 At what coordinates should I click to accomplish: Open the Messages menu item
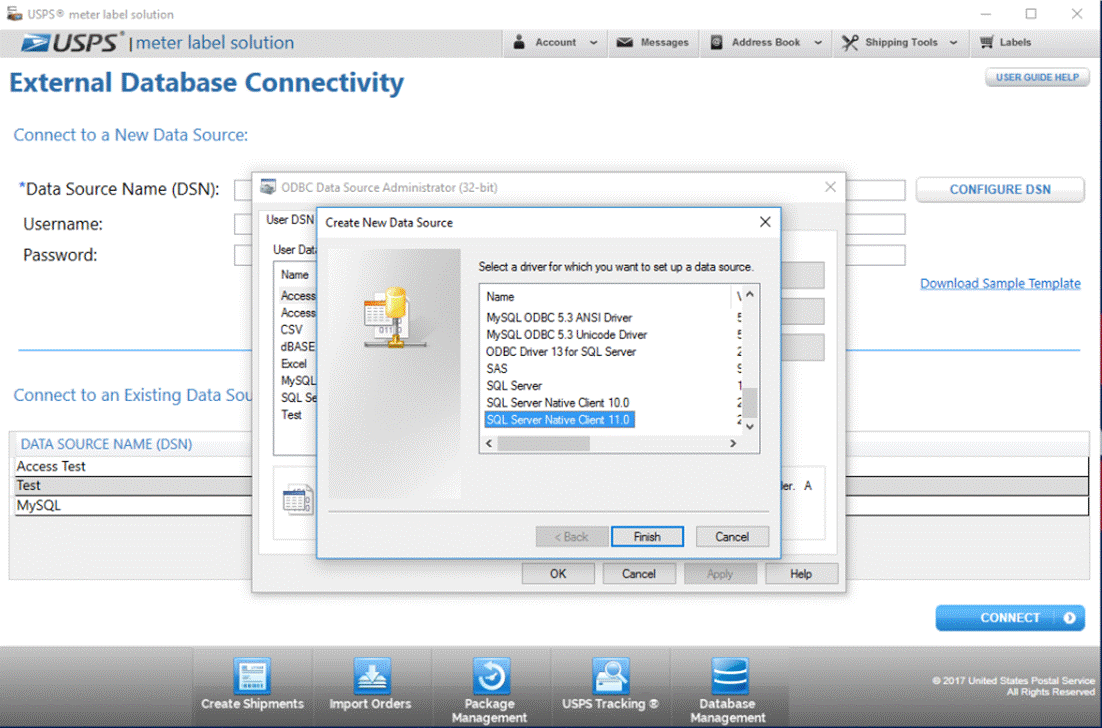pyautogui.click(x=653, y=42)
